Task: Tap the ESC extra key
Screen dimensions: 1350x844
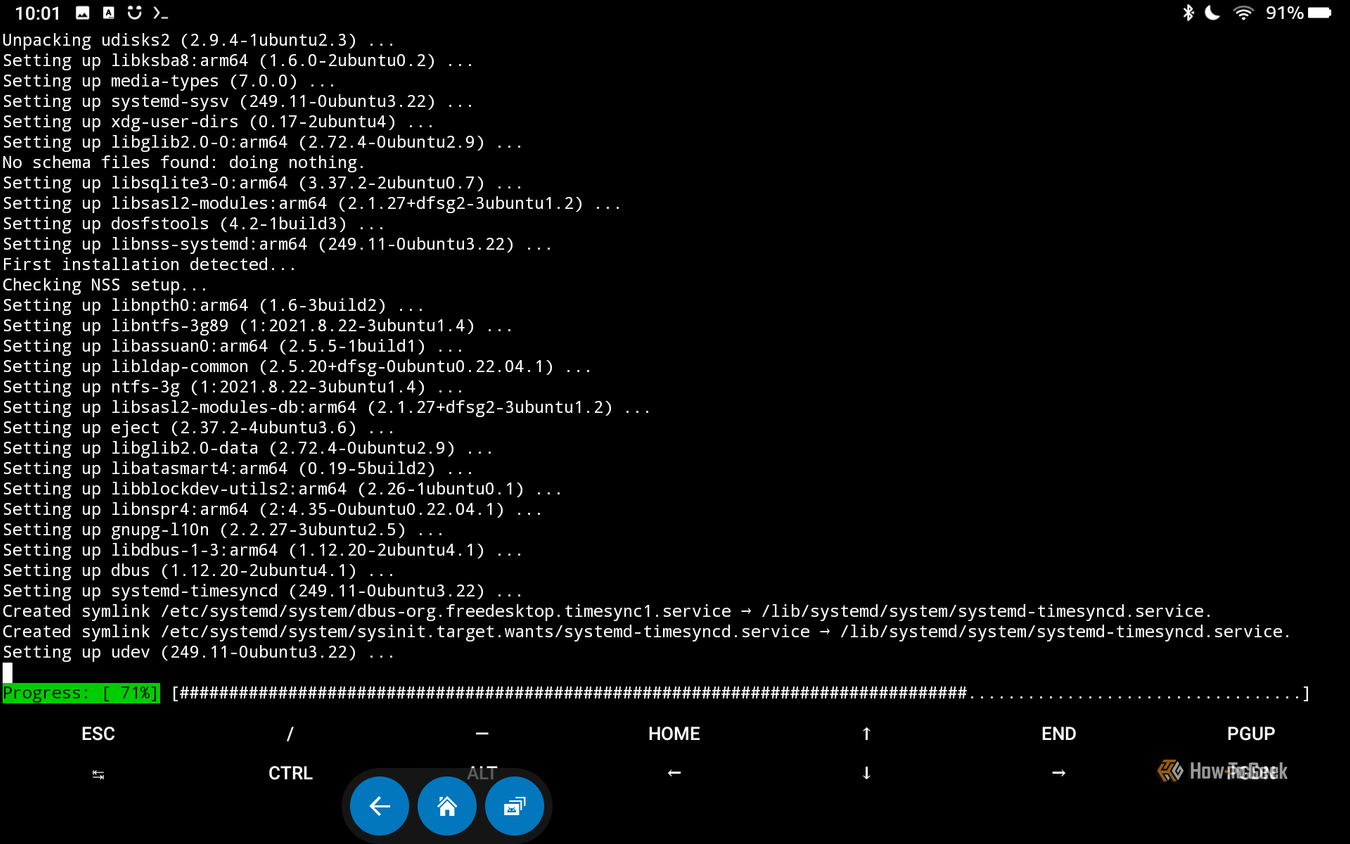Action: (x=98, y=733)
